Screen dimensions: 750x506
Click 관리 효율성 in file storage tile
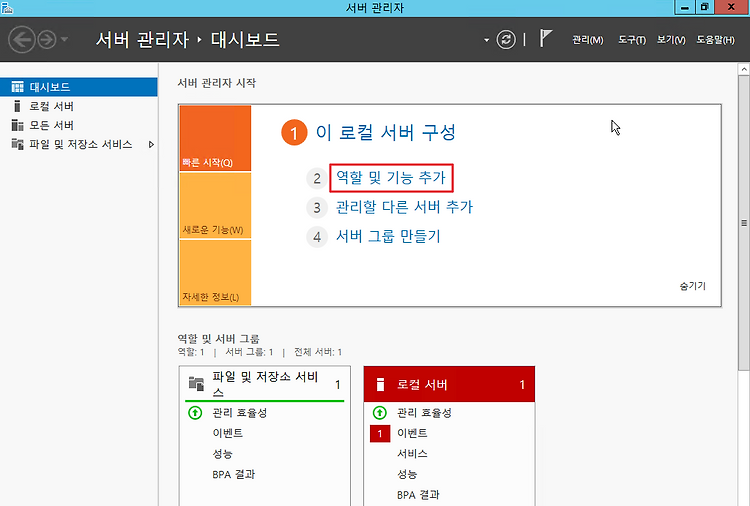point(240,413)
